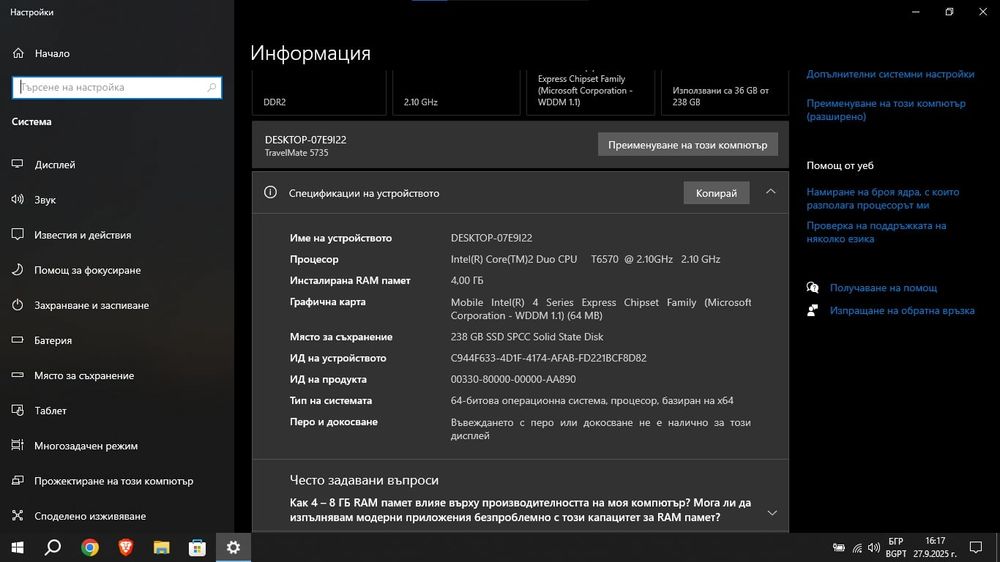
Task: Click the Батерия icon in sidebar
Action: tap(18, 339)
